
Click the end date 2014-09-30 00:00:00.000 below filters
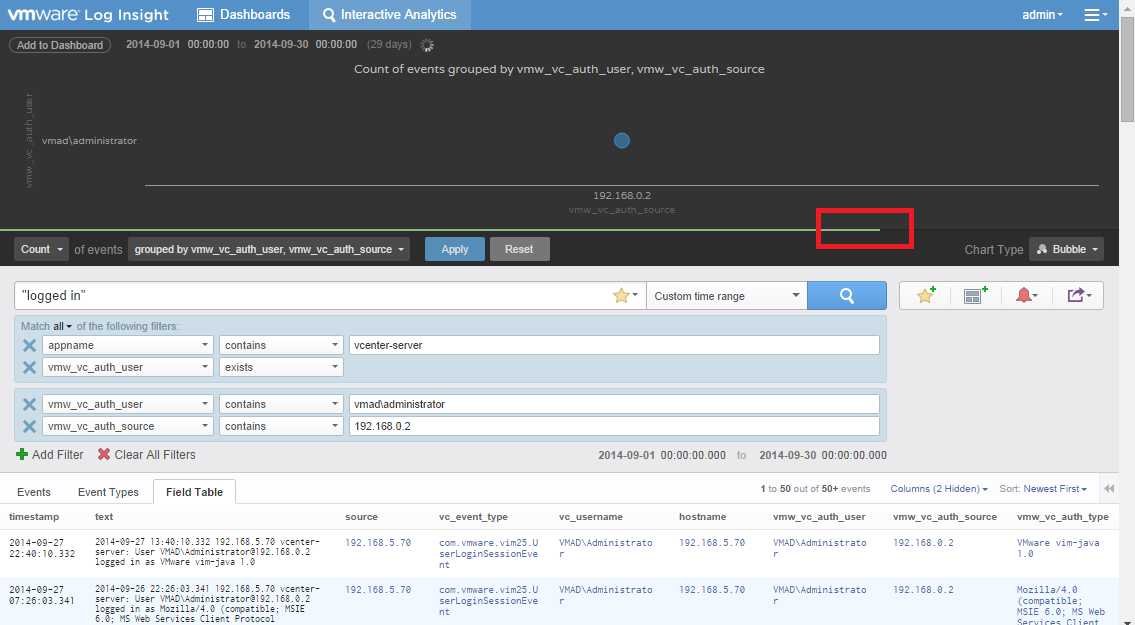pos(823,456)
